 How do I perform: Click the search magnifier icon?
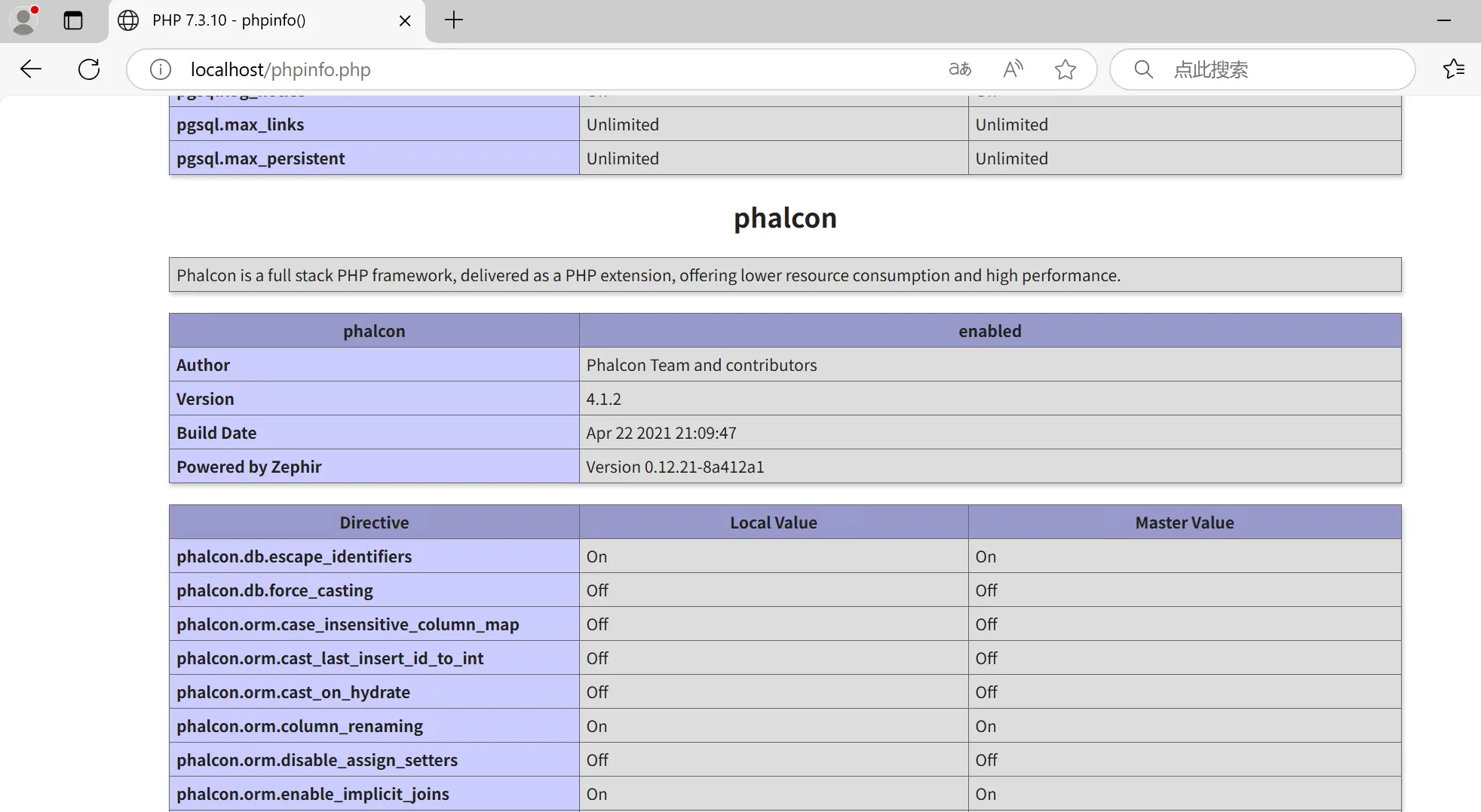(1144, 69)
